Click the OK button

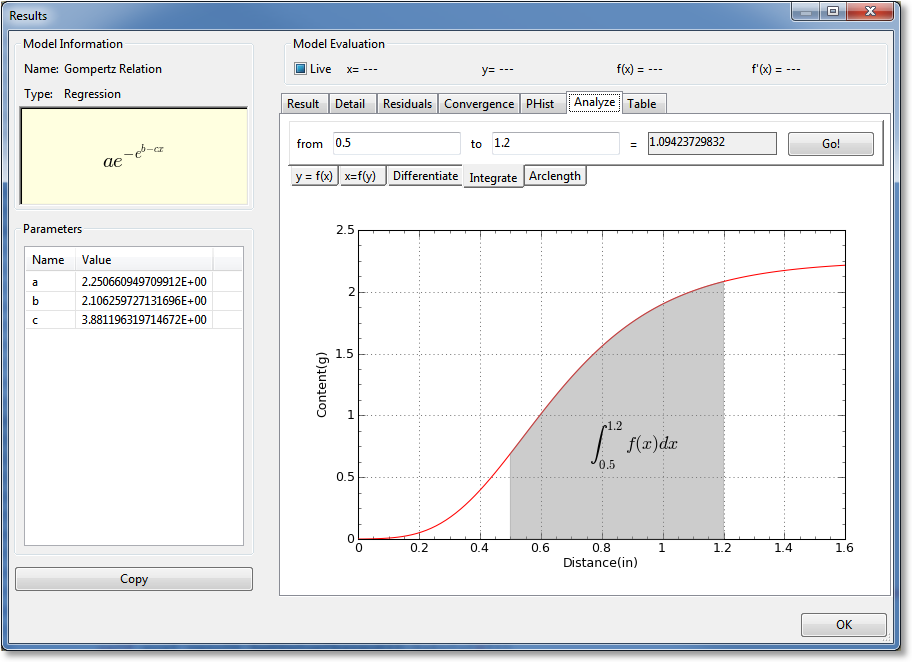pos(844,625)
